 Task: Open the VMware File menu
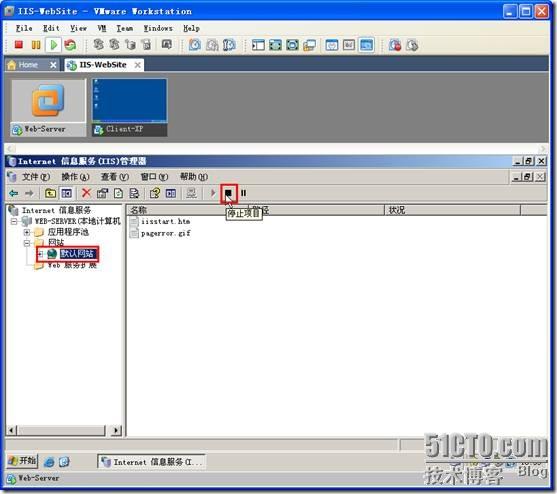point(24,28)
